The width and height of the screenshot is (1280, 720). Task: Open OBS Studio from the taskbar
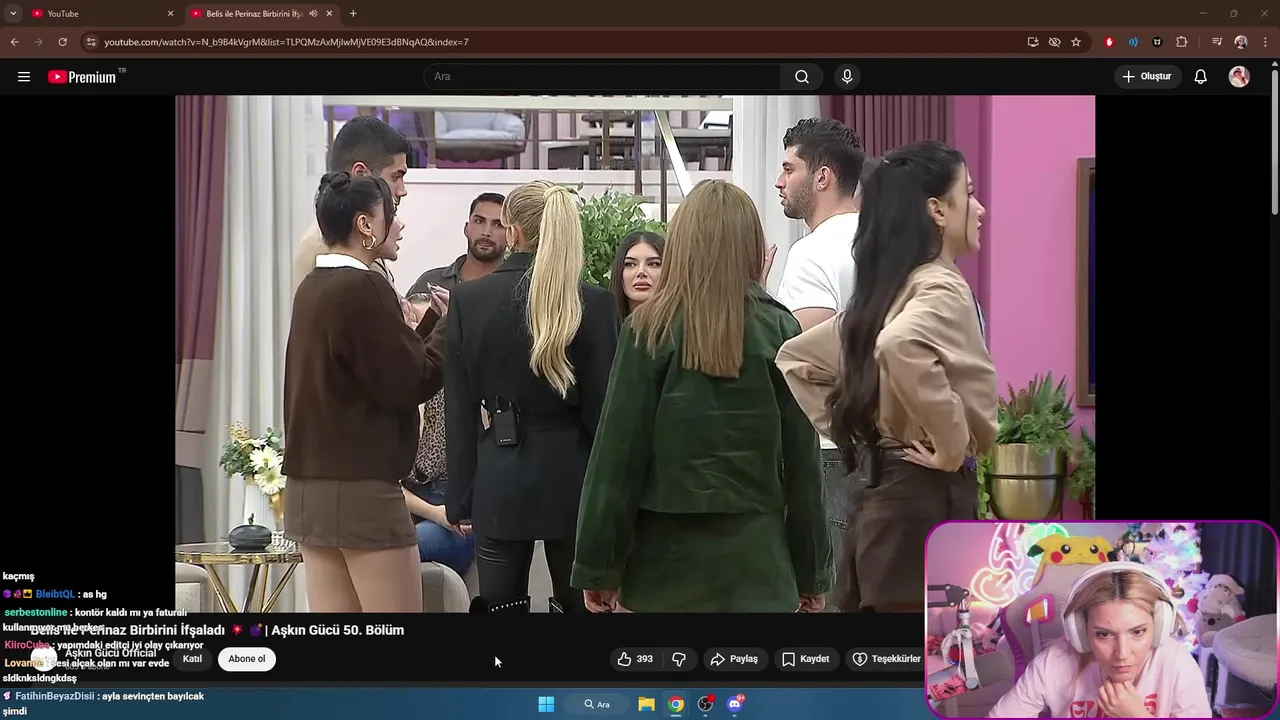click(x=706, y=704)
